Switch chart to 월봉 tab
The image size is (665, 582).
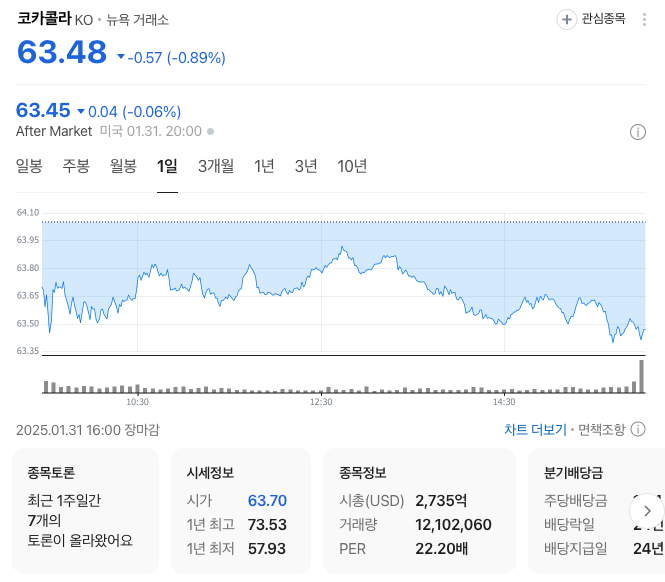(123, 166)
